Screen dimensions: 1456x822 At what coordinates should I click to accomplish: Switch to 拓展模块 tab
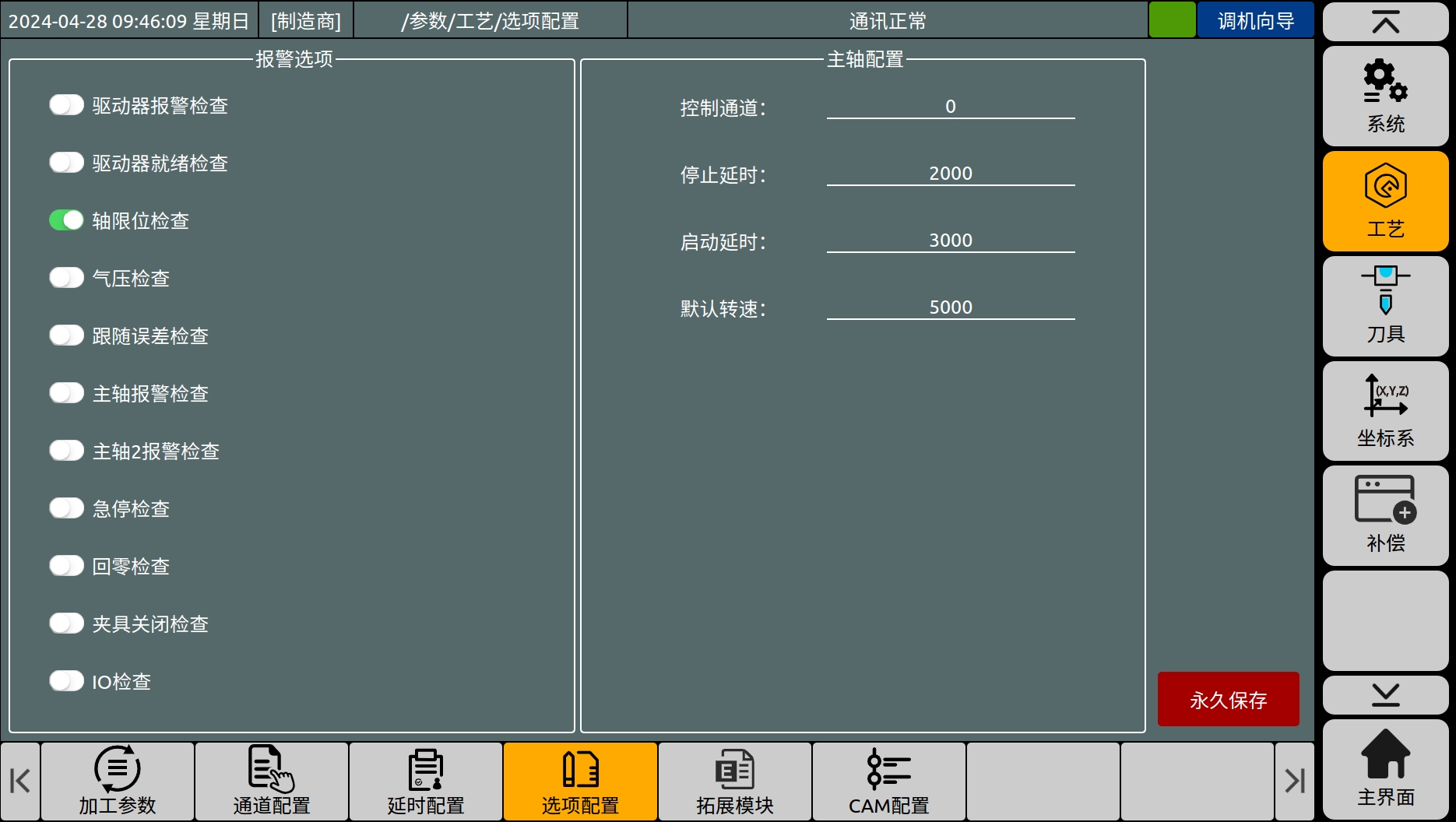point(734,781)
